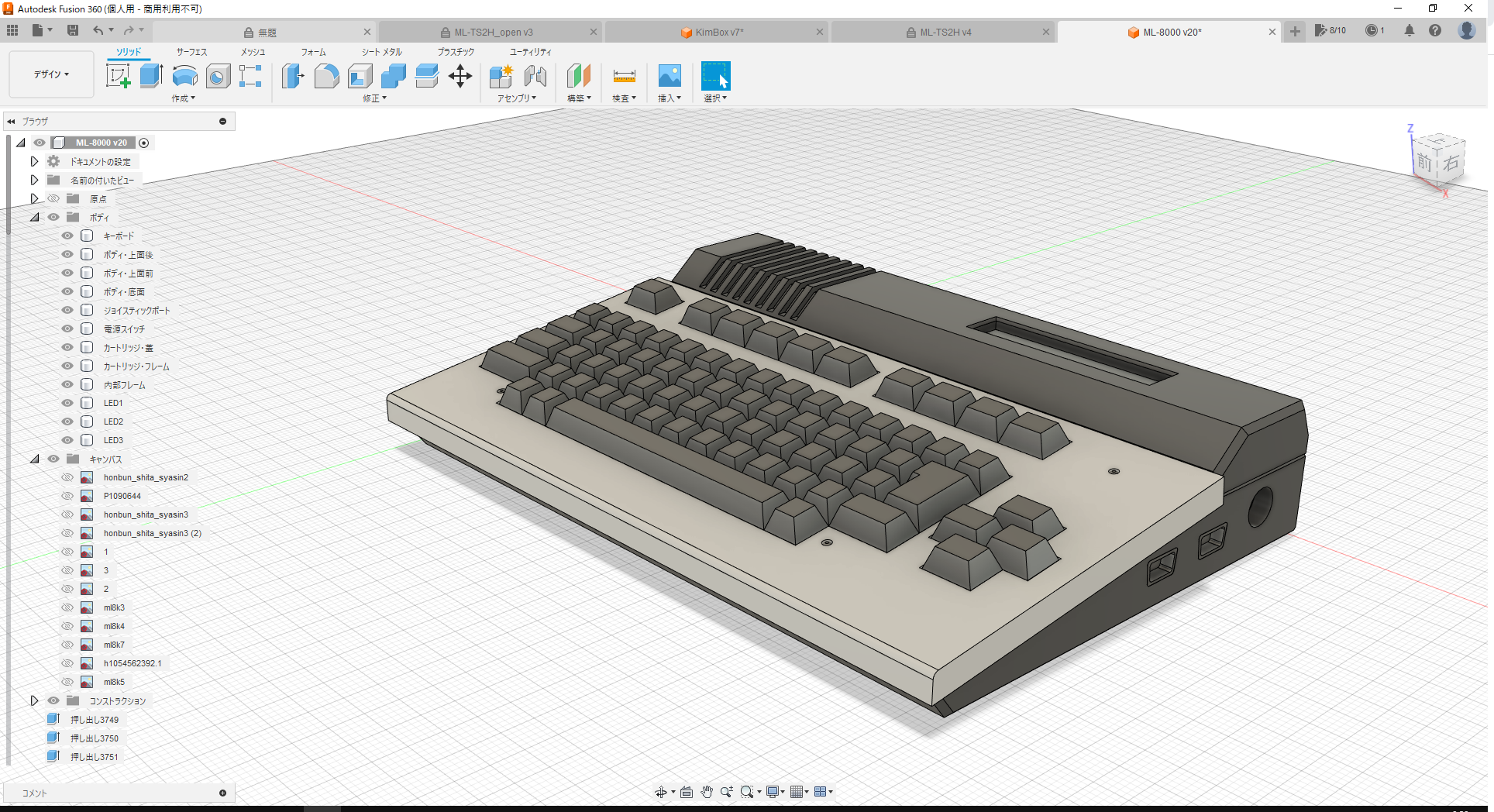Hide the キーボード body
The width and height of the screenshot is (1494, 812).
[67, 236]
